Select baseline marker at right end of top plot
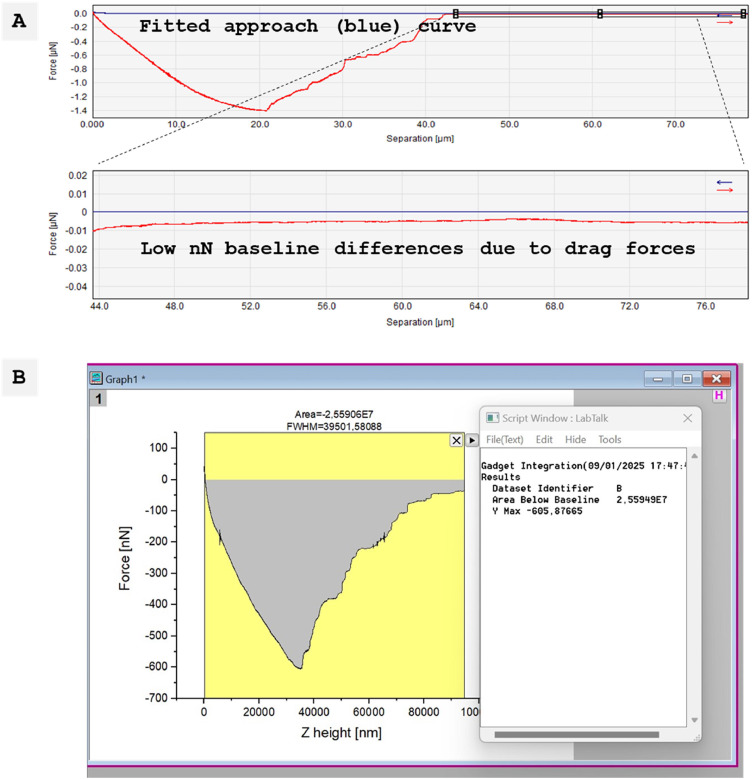The width and height of the screenshot is (752, 779). coord(743,14)
